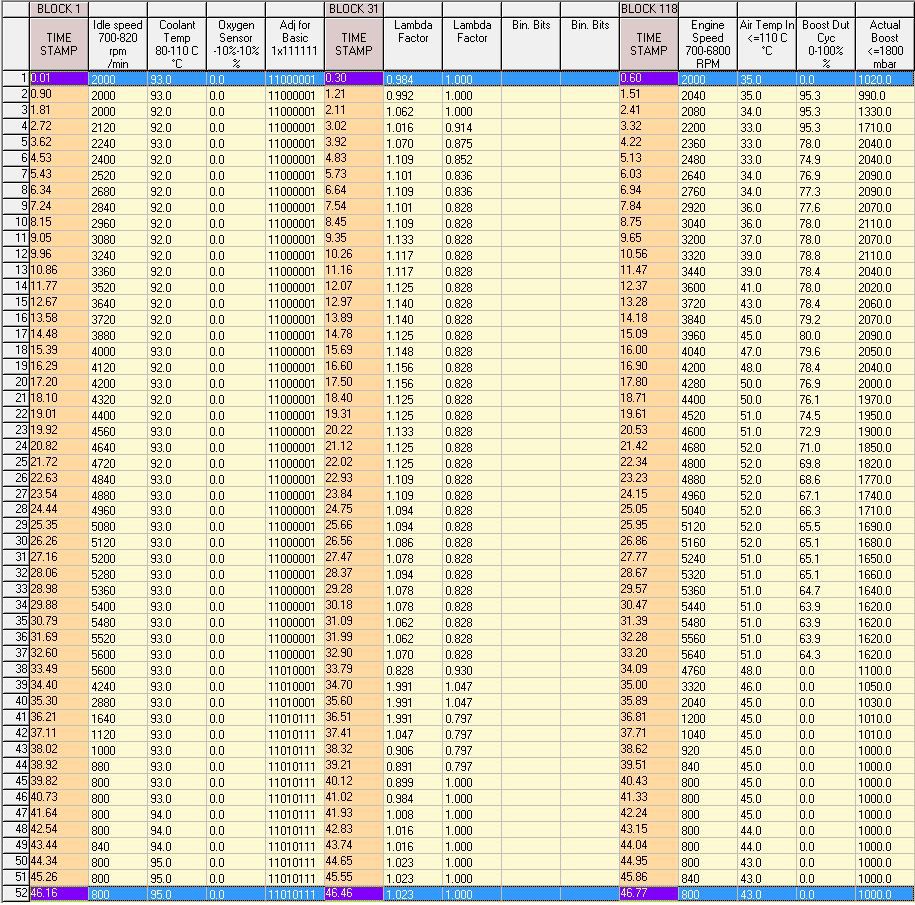Select the Boost Dut Cyc column header

pos(825,44)
